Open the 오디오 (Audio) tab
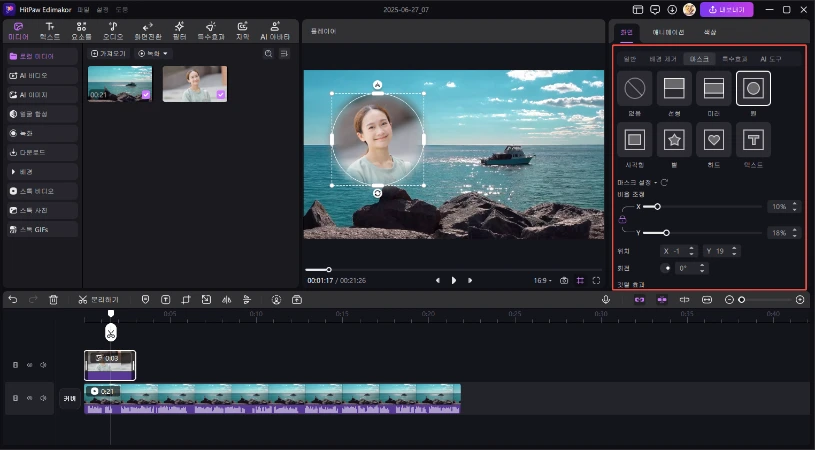The image size is (815, 450). pyautogui.click(x=113, y=31)
